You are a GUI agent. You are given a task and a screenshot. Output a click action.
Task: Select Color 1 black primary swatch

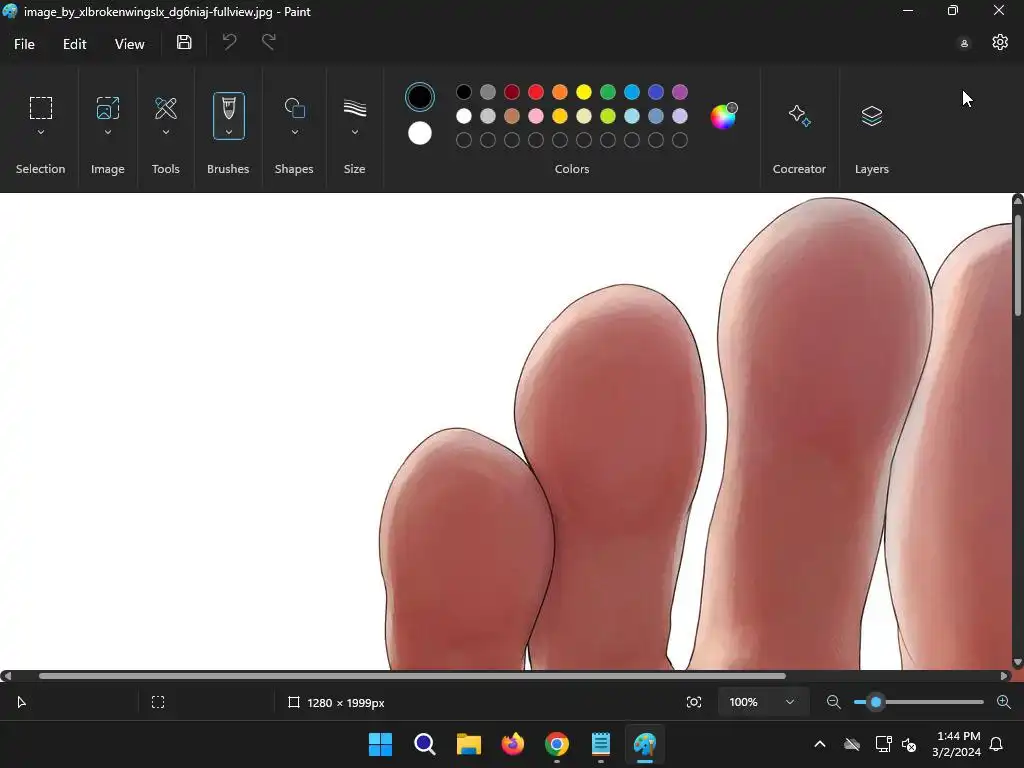pyautogui.click(x=419, y=97)
